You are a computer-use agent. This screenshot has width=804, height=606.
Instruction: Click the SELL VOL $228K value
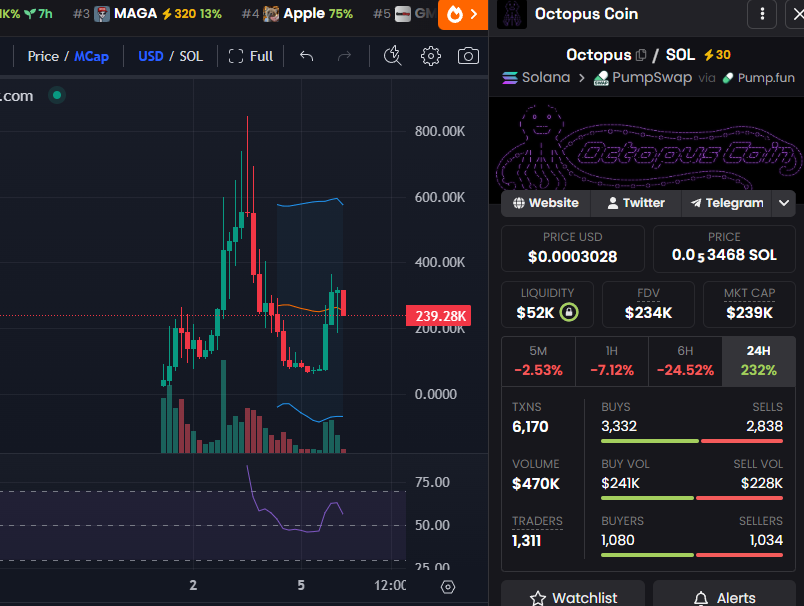(x=761, y=483)
